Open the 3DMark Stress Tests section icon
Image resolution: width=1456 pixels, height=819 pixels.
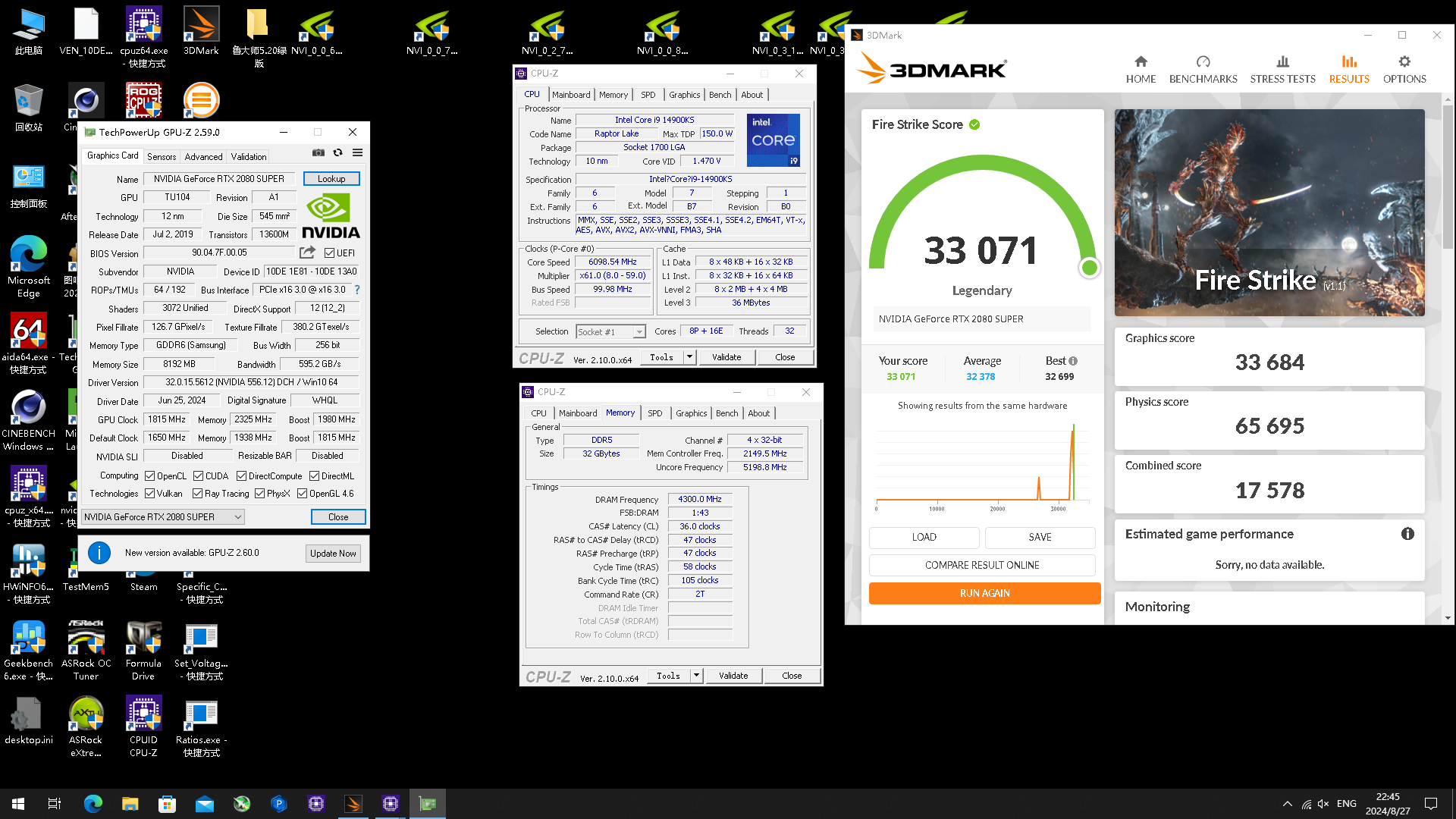(1282, 61)
